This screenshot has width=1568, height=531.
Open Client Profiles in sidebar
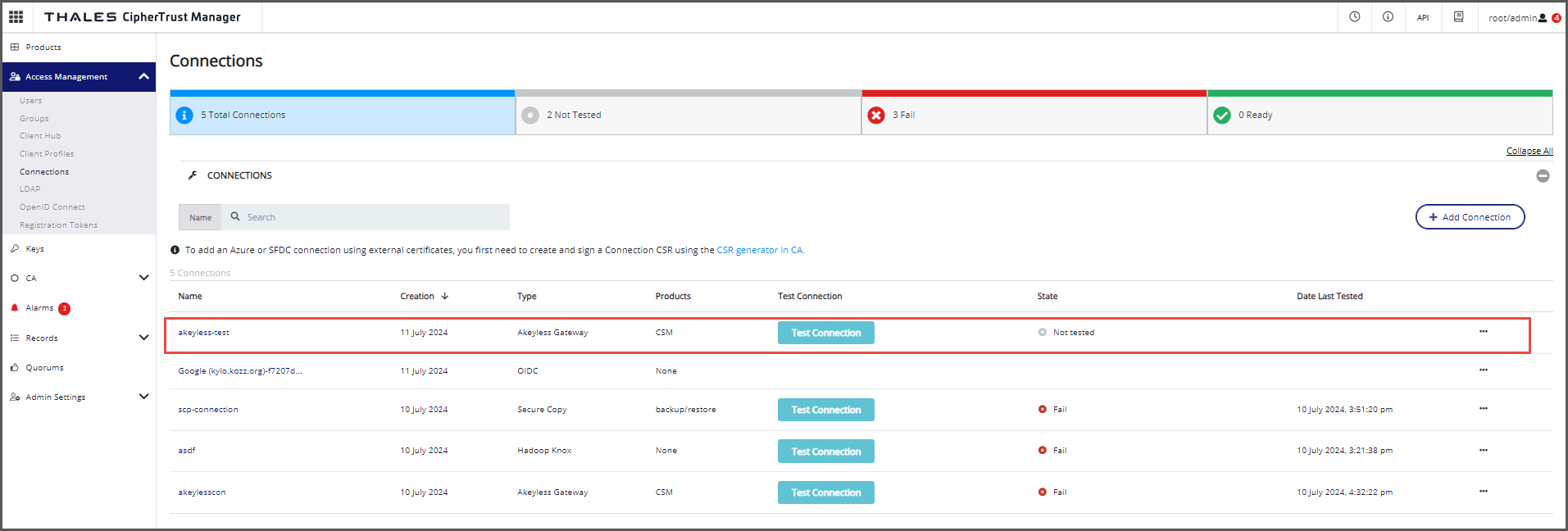click(x=47, y=154)
